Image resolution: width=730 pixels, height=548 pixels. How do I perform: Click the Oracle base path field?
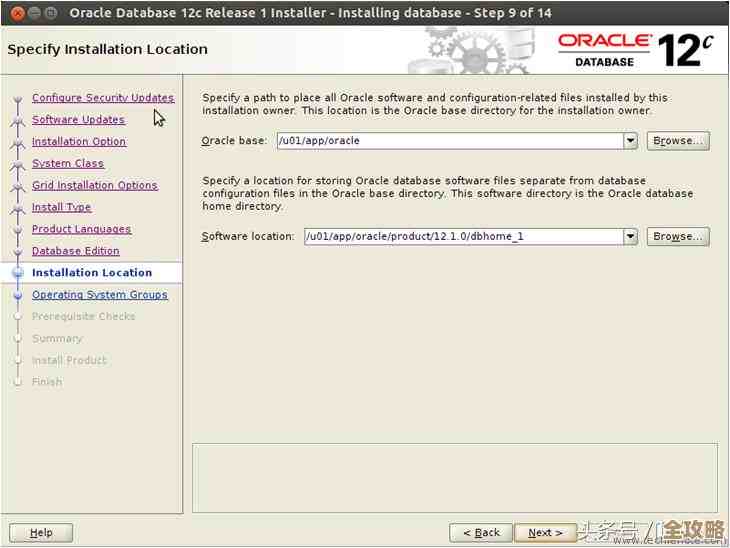point(450,141)
